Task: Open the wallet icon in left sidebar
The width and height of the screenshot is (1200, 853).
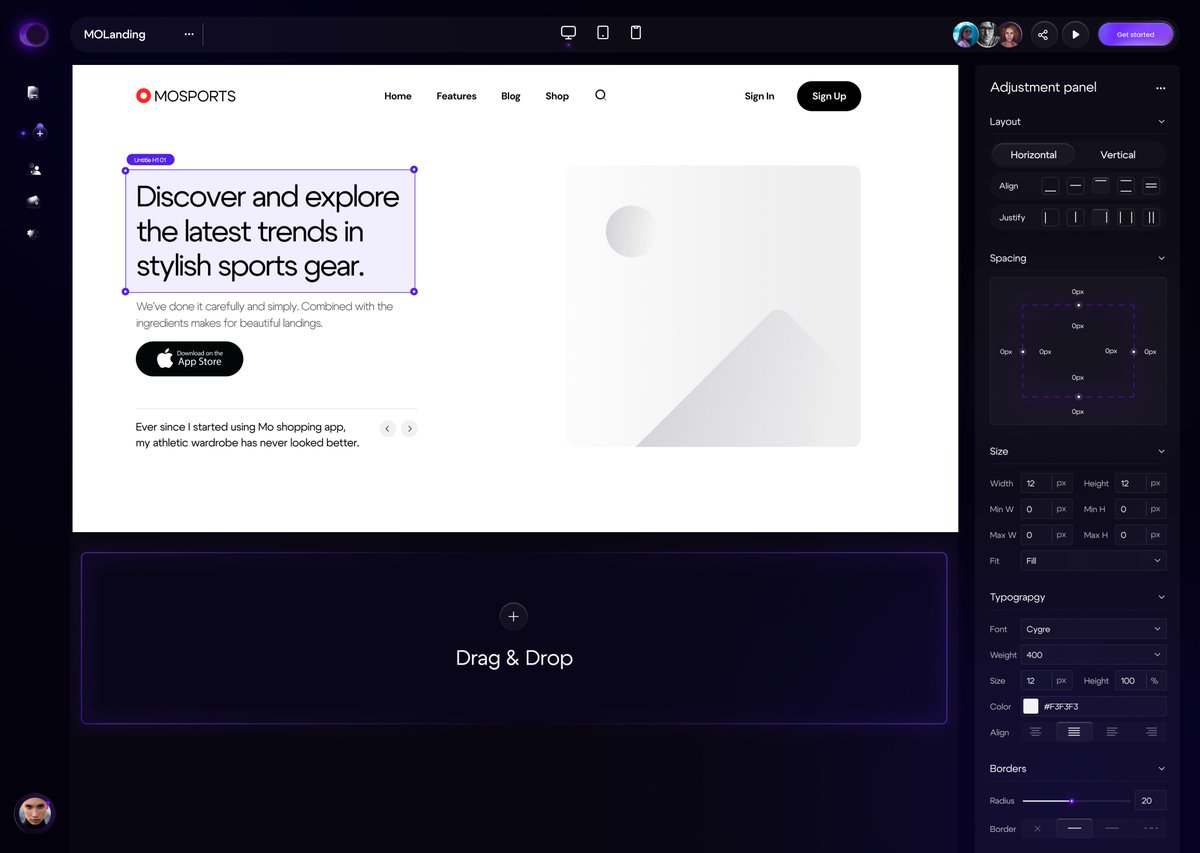Action: click(x=33, y=201)
